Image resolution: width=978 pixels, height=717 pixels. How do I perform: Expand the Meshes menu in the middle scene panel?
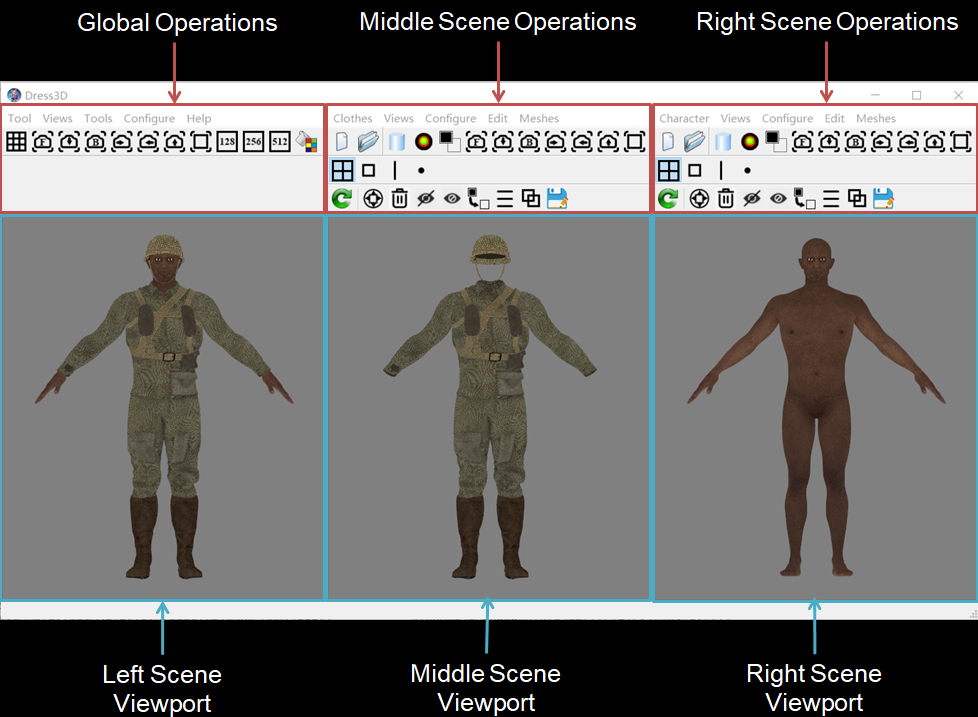pyautogui.click(x=539, y=118)
